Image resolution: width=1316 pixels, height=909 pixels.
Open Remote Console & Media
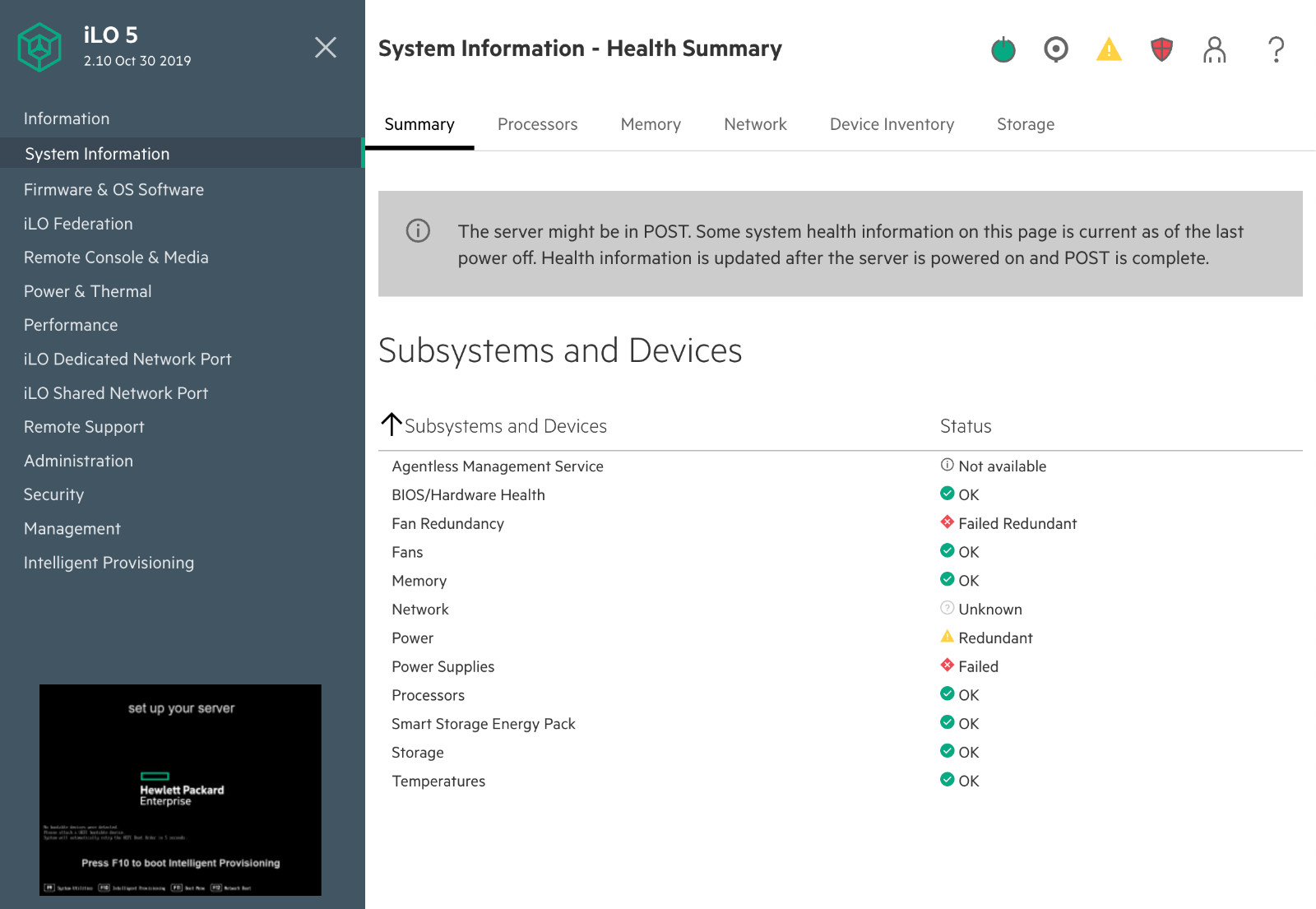point(116,257)
